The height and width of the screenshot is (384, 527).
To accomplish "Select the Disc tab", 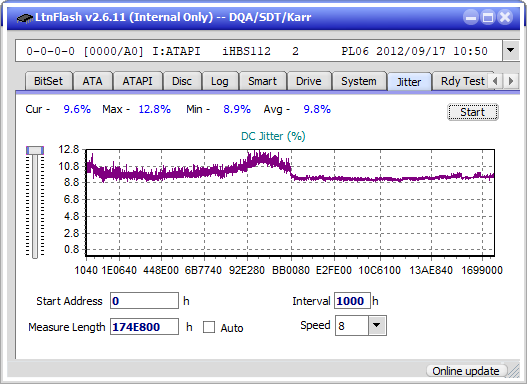I will [182, 81].
